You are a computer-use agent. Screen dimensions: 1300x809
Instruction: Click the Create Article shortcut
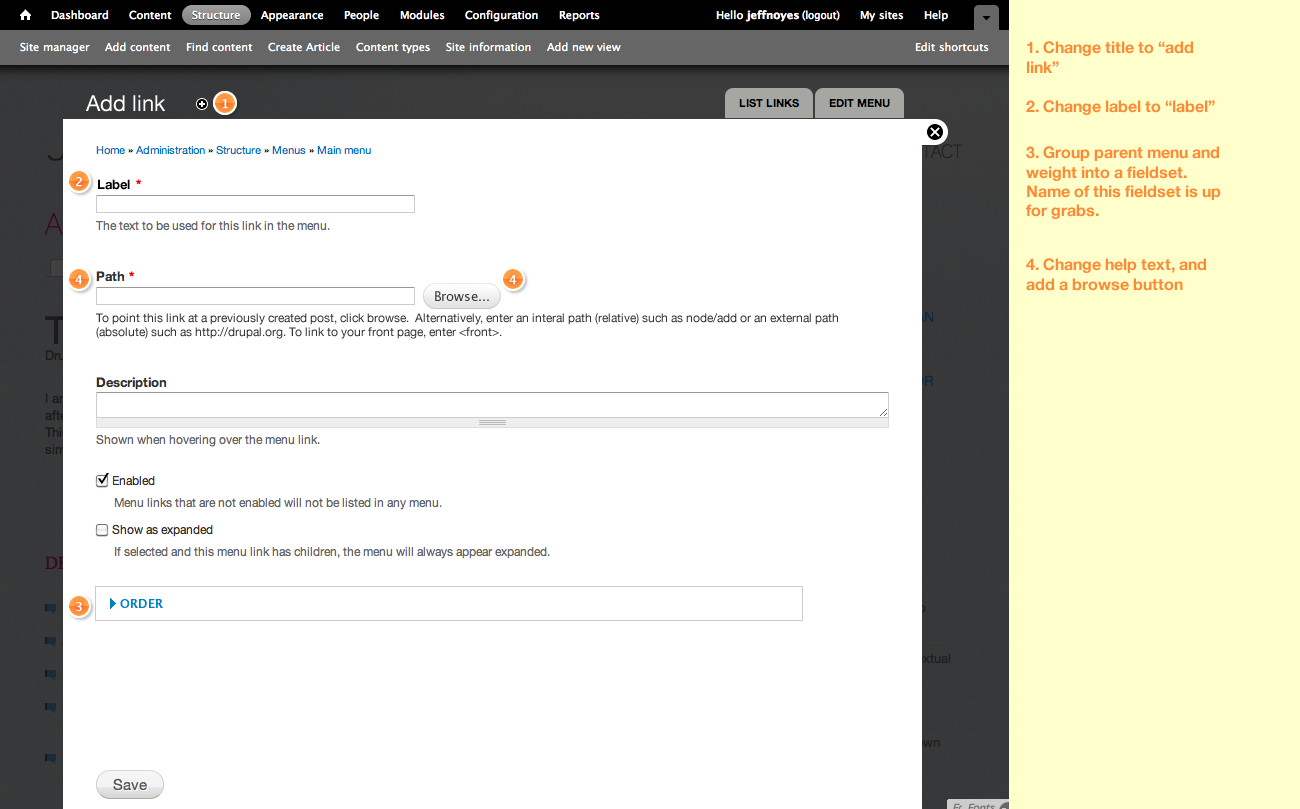click(304, 47)
